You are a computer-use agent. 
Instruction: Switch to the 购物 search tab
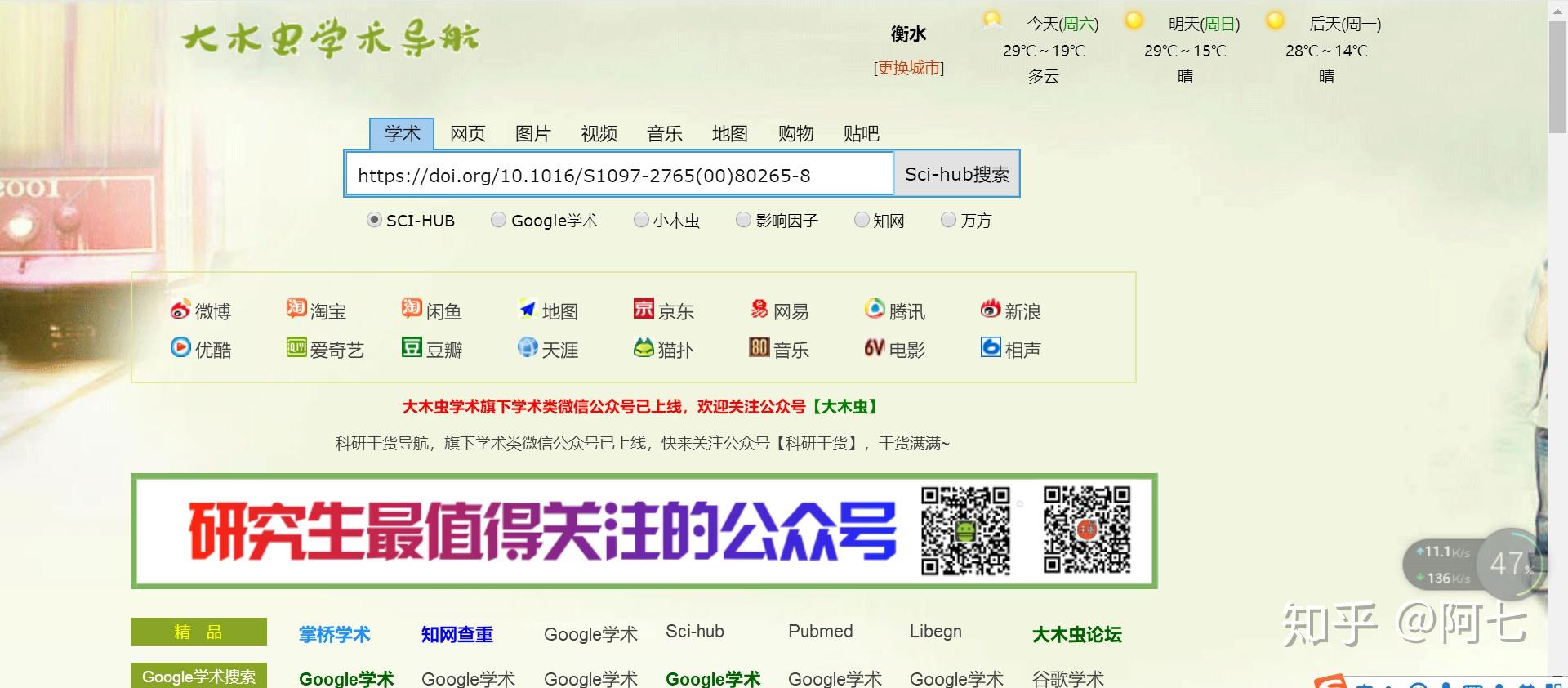click(795, 133)
